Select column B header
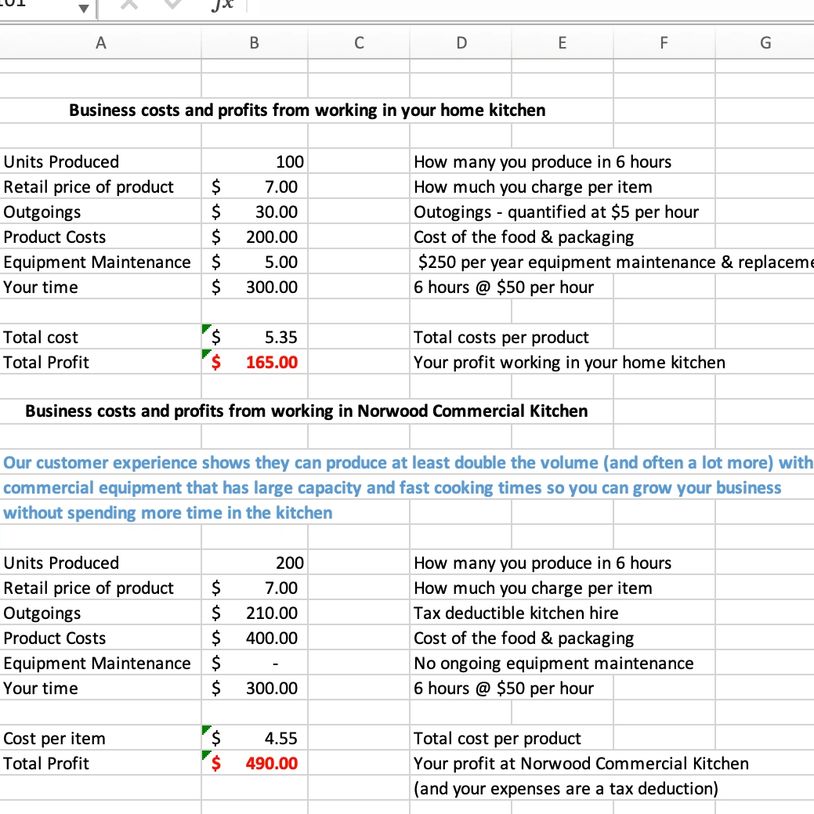The height and width of the screenshot is (814, 814). coord(254,43)
